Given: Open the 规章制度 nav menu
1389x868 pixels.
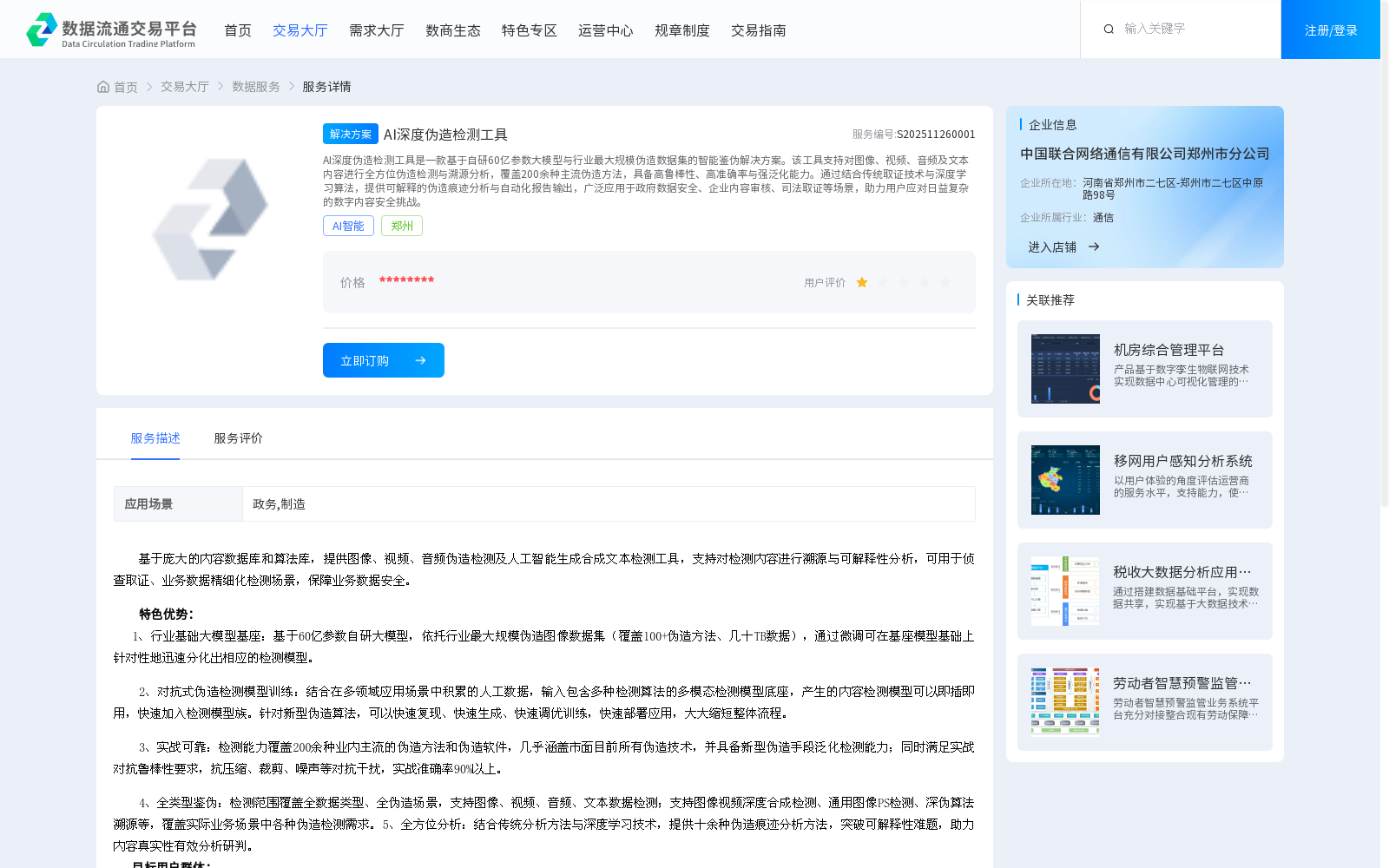Looking at the screenshot, I should coord(682,30).
